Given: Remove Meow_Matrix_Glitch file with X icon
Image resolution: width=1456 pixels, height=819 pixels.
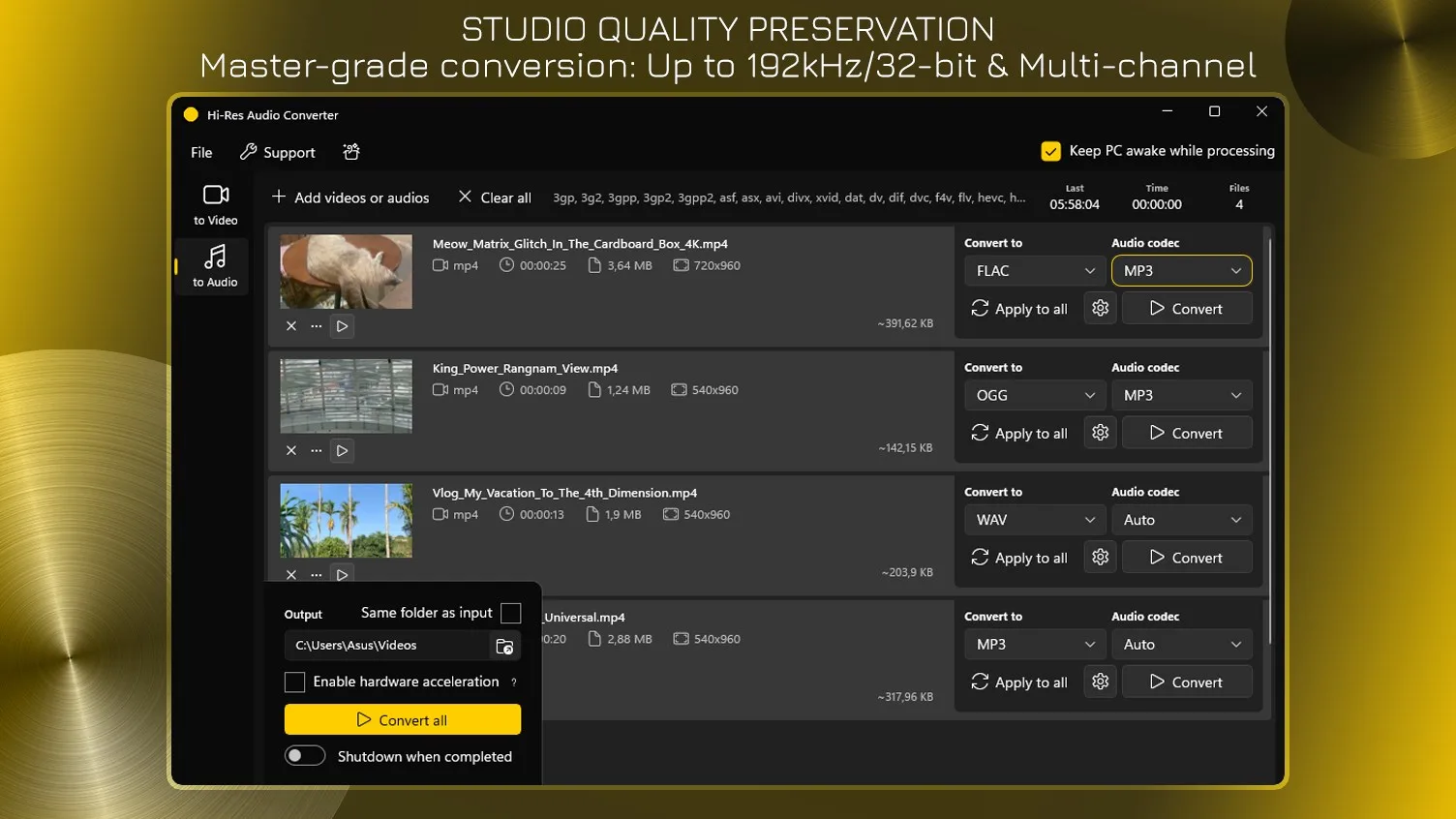Looking at the screenshot, I should tap(291, 326).
